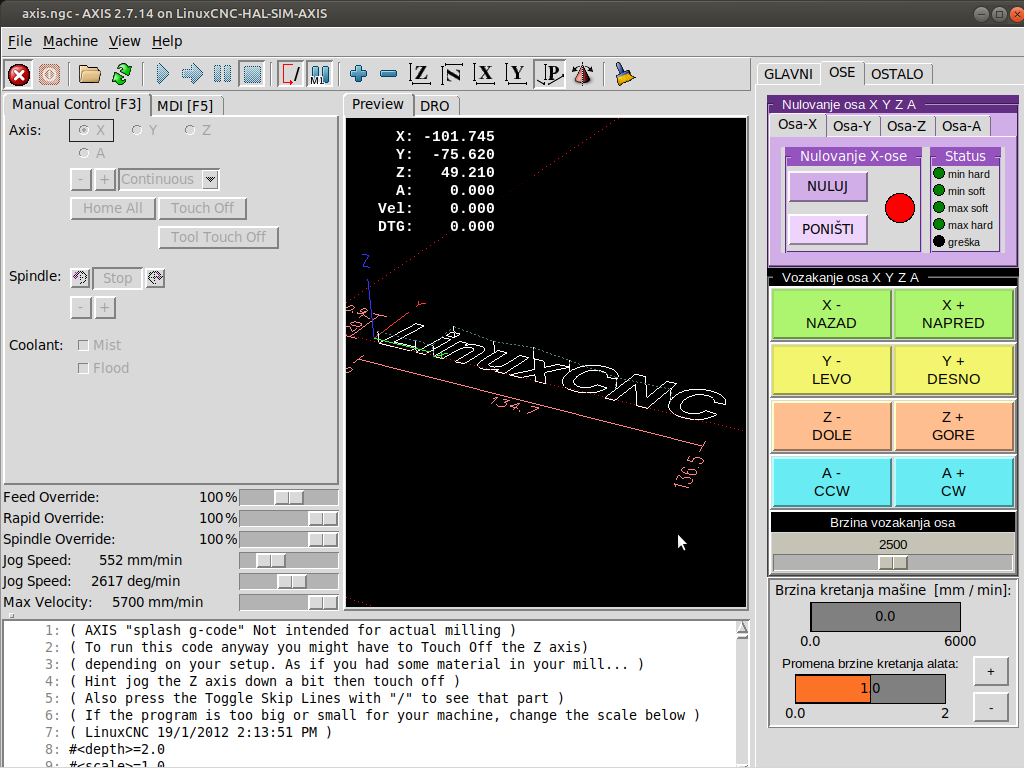Increase tool speed with plus button
This screenshot has width=1024, height=768.
pos(991,671)
